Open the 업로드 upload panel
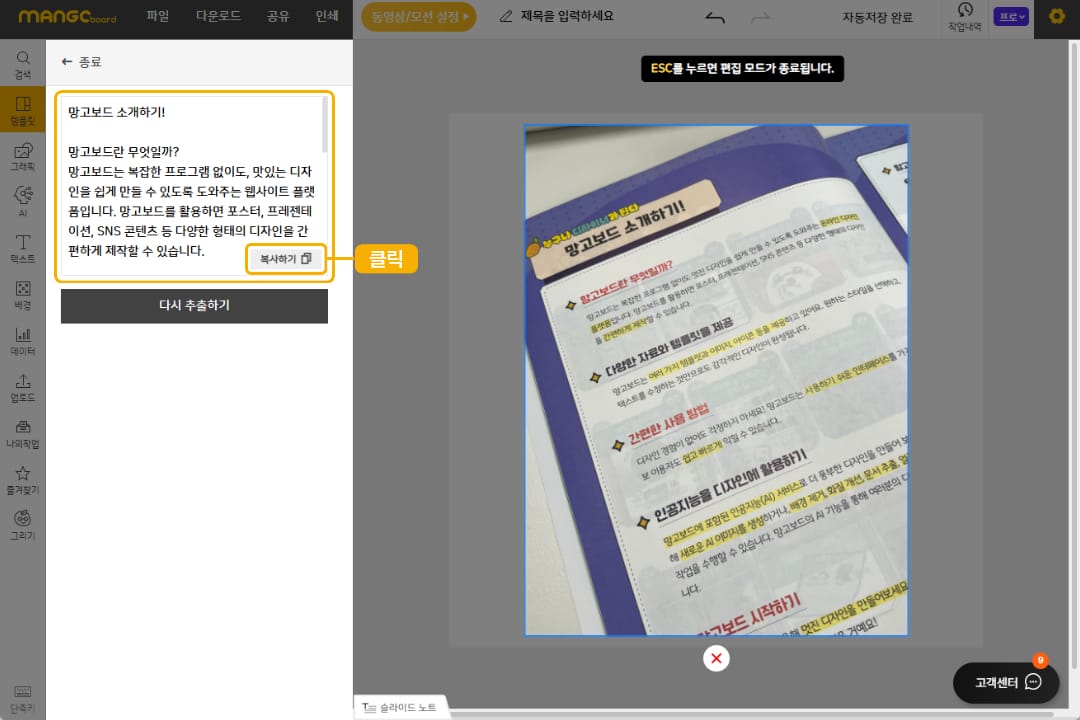 point(23,387)
